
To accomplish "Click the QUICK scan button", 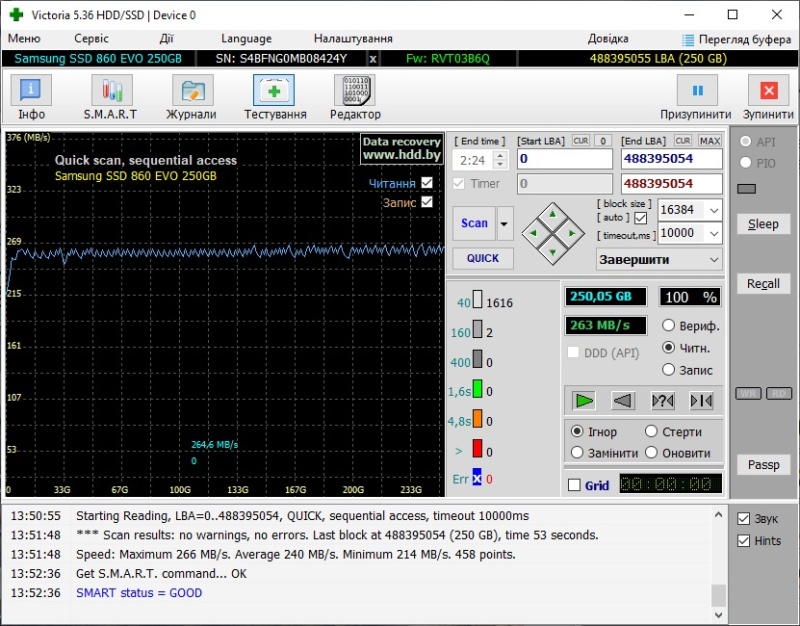I will [x=483, y=258].
